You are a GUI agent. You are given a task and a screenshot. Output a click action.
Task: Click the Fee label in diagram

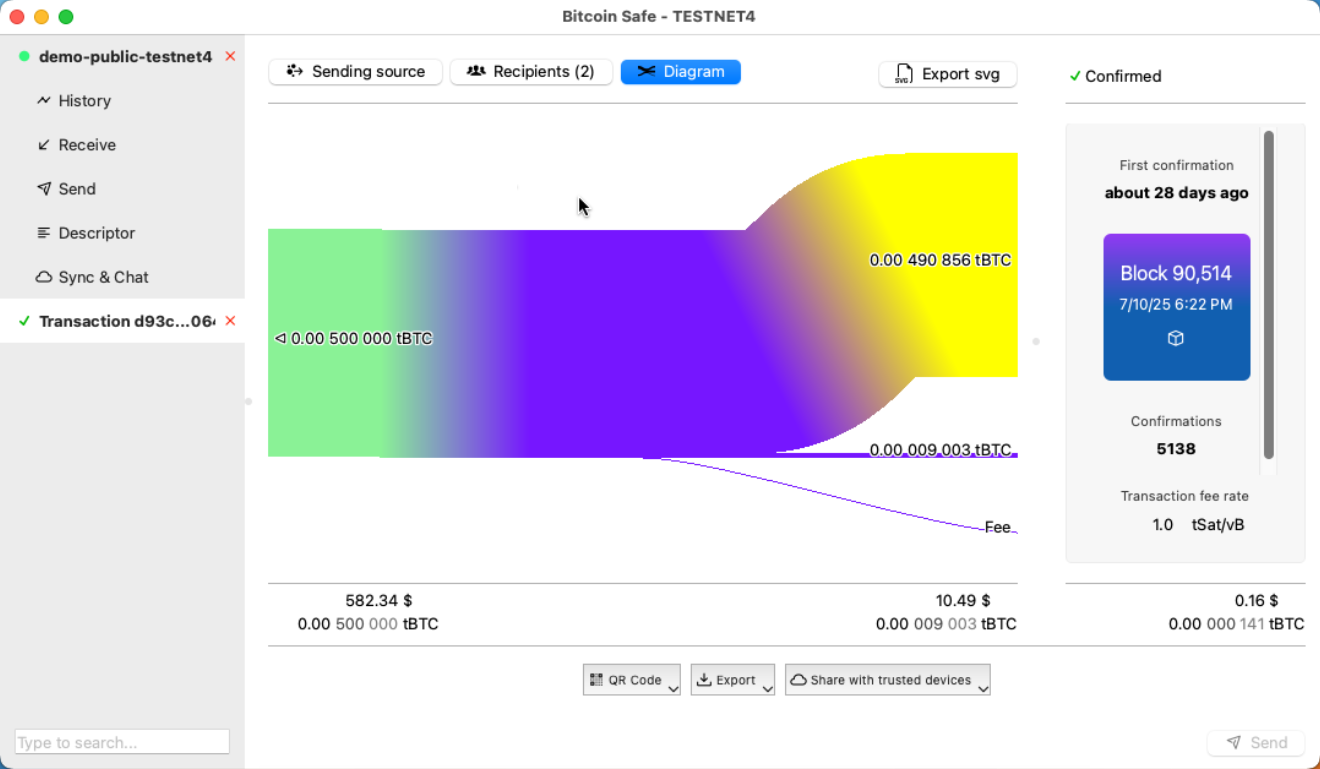(997, 527)
